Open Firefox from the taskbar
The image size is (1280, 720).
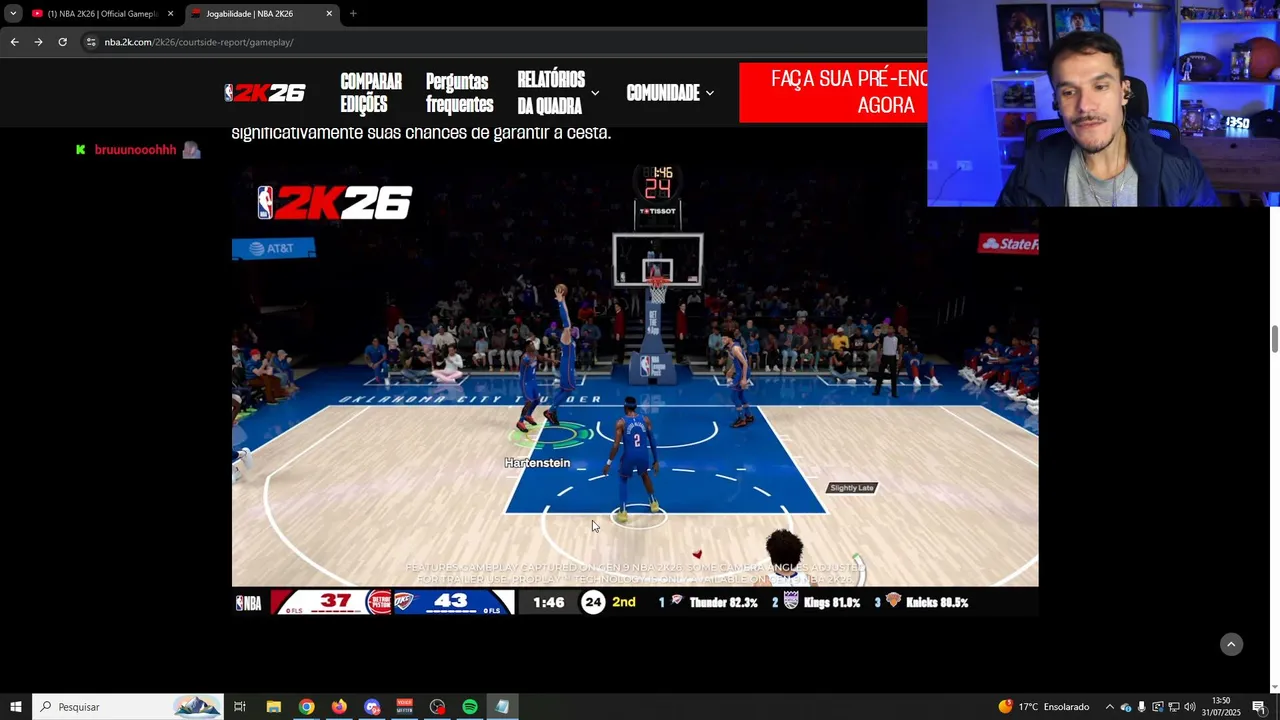pos(339,707)
